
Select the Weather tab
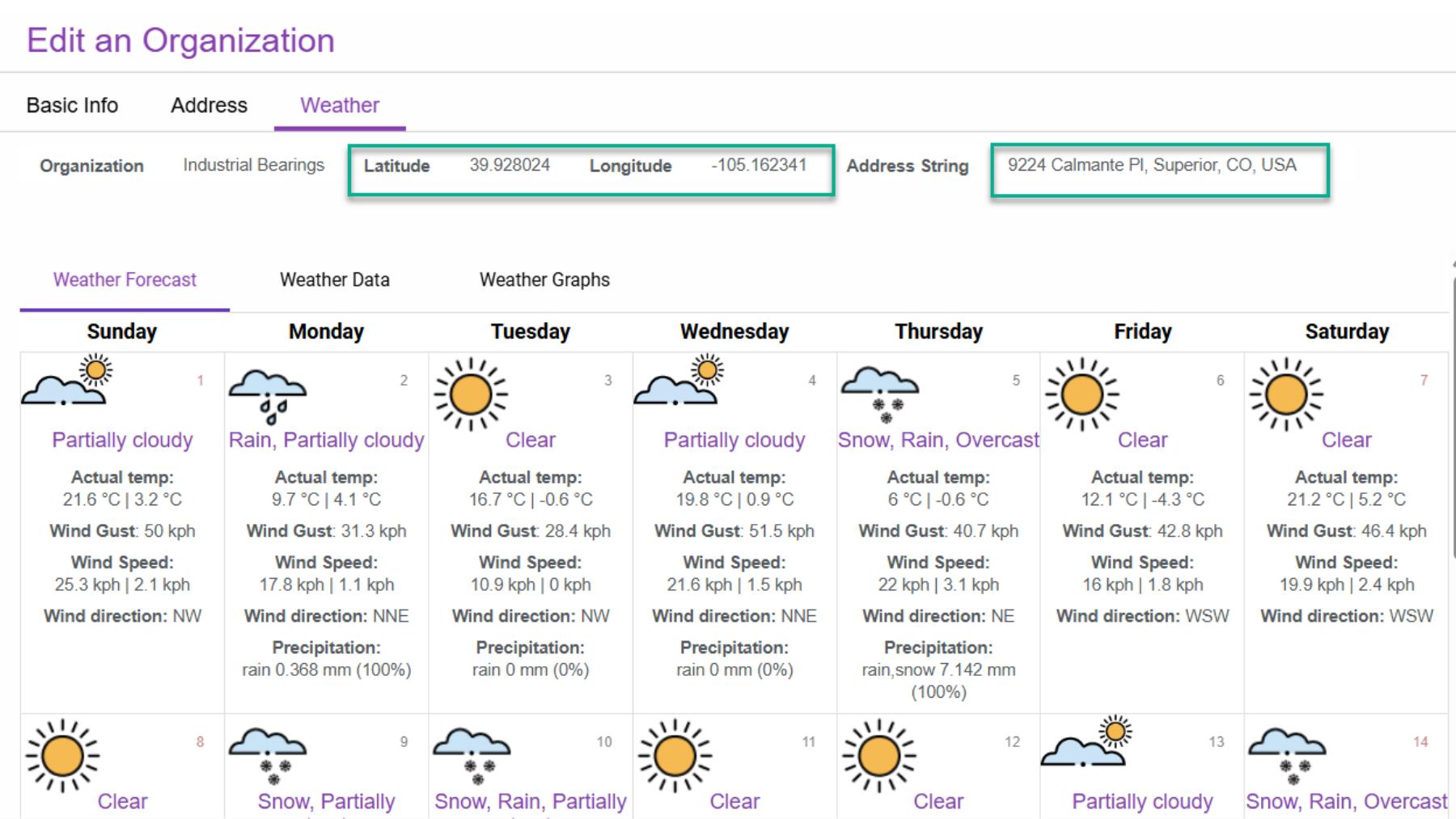(340, 105)
